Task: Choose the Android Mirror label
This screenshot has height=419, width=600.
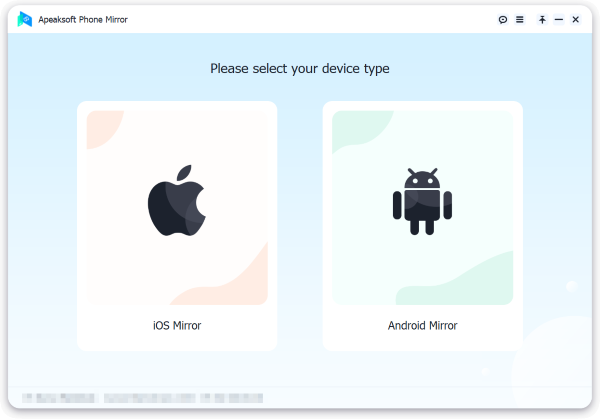Action: tap(422, 326)
